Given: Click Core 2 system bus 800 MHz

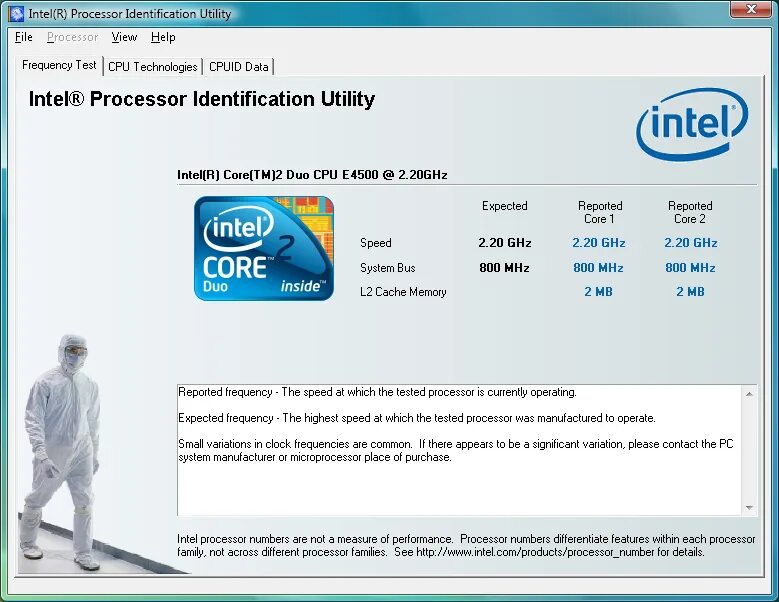Looking at the screenshot, I should pos(690,268).
